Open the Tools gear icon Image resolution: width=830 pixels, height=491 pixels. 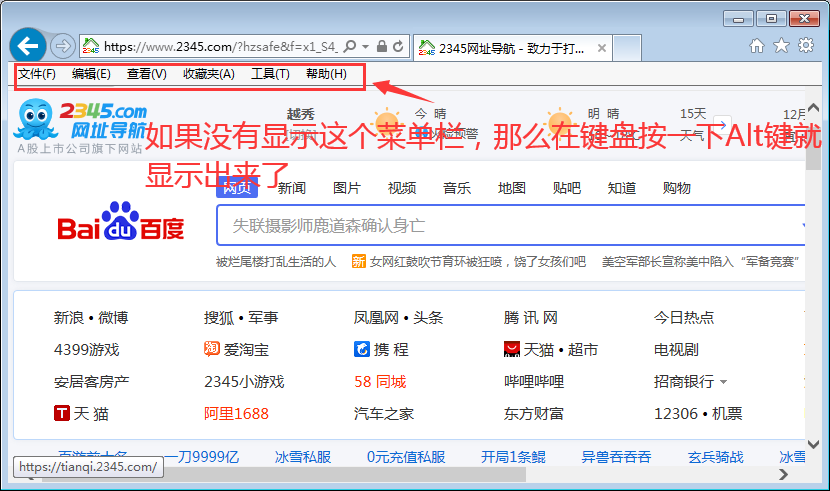[806, 46]
